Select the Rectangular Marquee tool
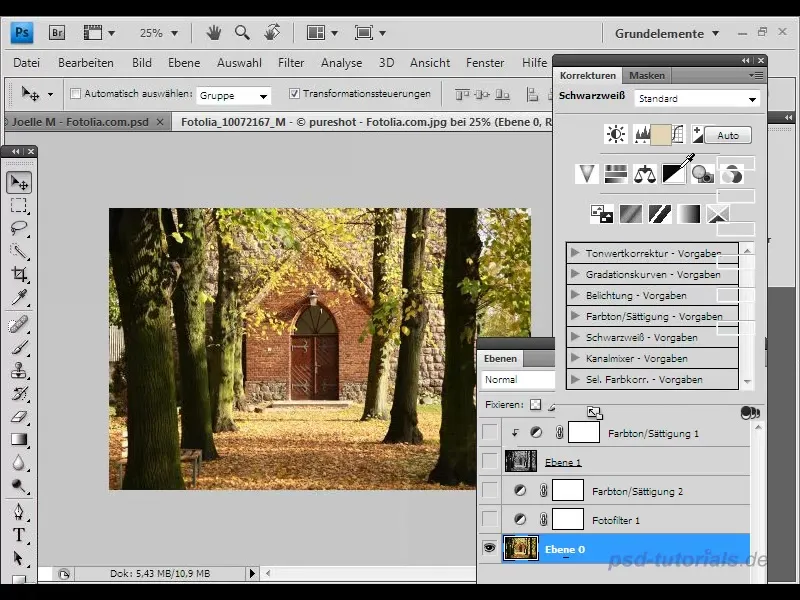This screenshot has height=600, width=800. tap(19, 205)
